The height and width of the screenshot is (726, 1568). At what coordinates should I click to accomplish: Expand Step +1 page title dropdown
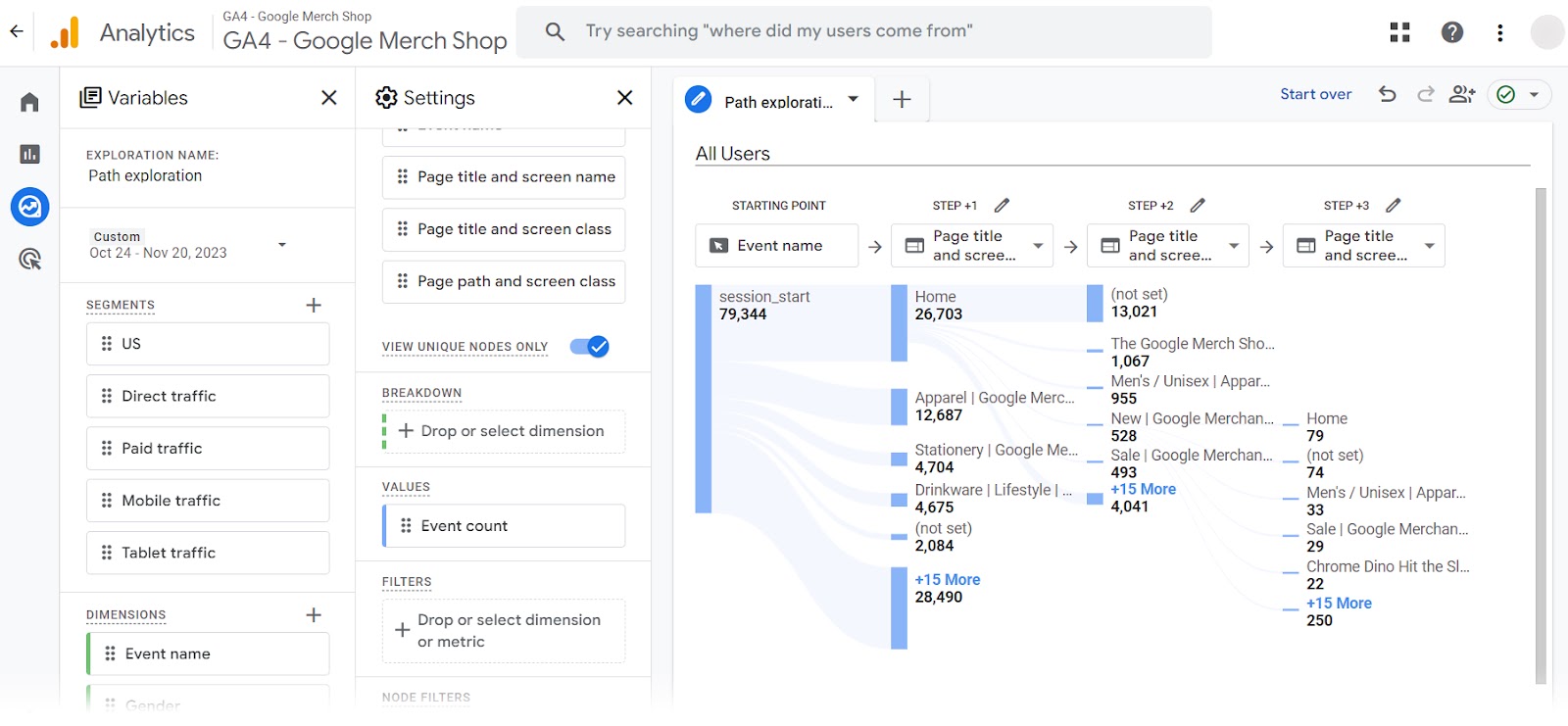(1038, 246)
